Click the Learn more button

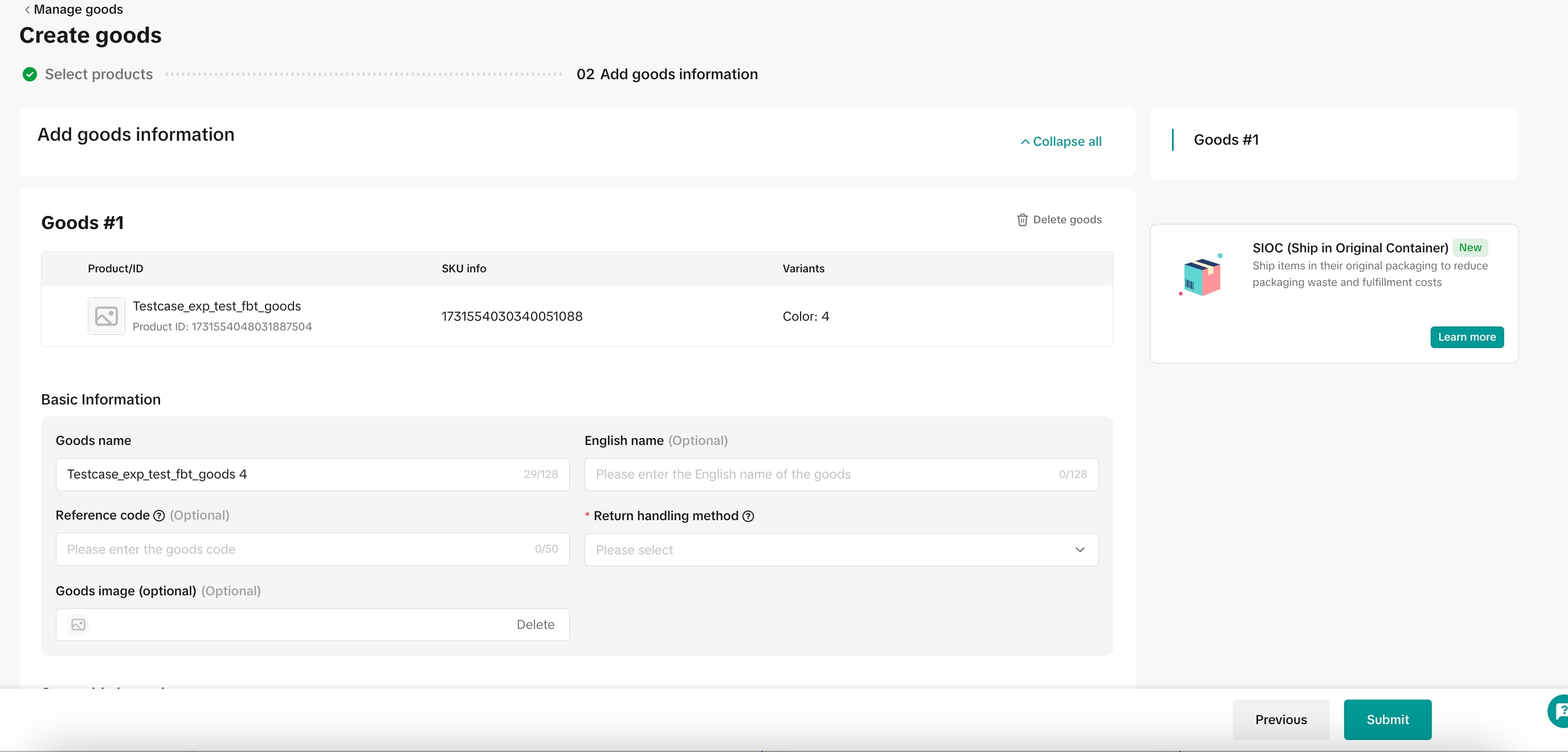tap(1467, 337)
